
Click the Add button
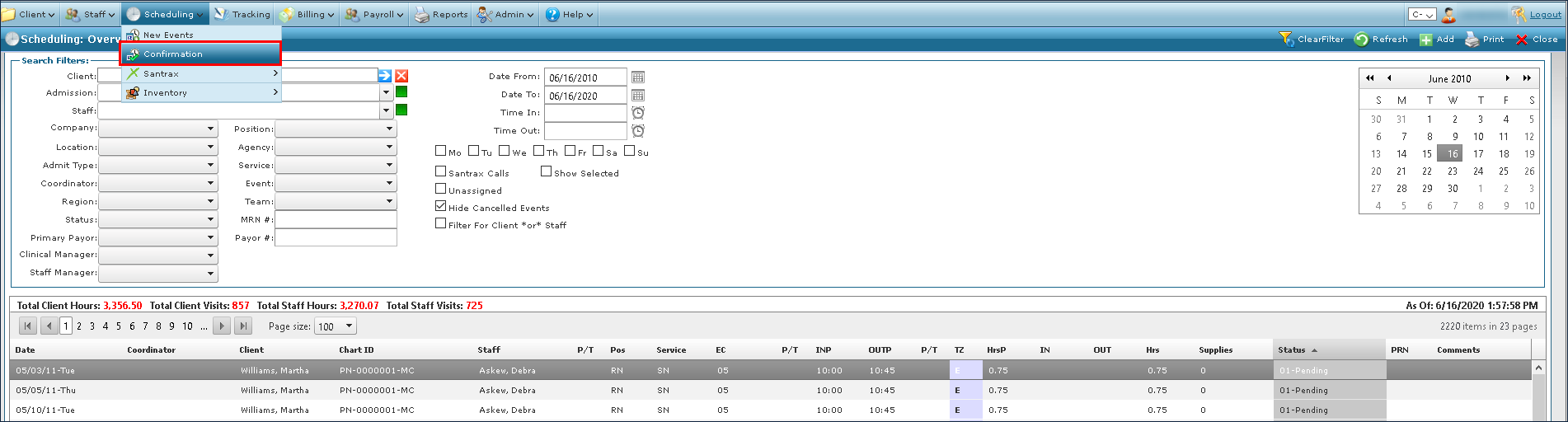(x=1437, y=39)
